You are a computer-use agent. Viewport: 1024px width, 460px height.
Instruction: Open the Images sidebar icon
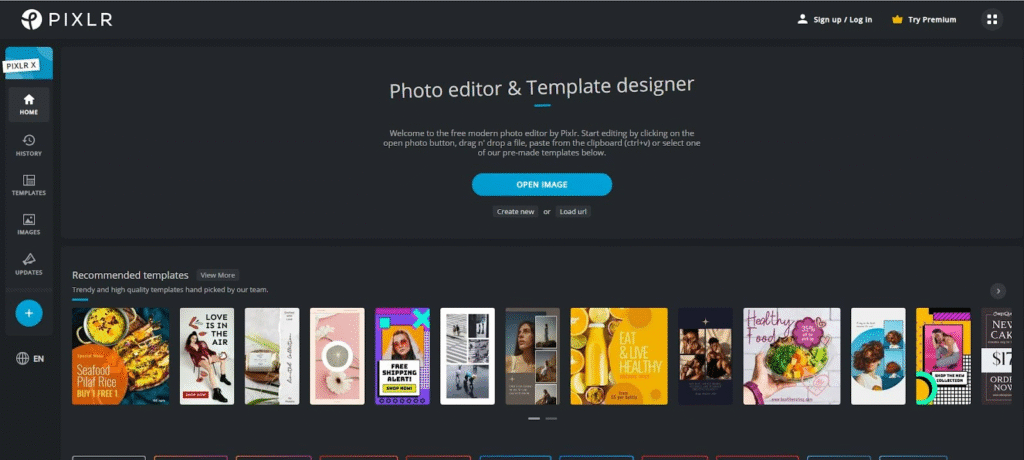pos(29,225)
